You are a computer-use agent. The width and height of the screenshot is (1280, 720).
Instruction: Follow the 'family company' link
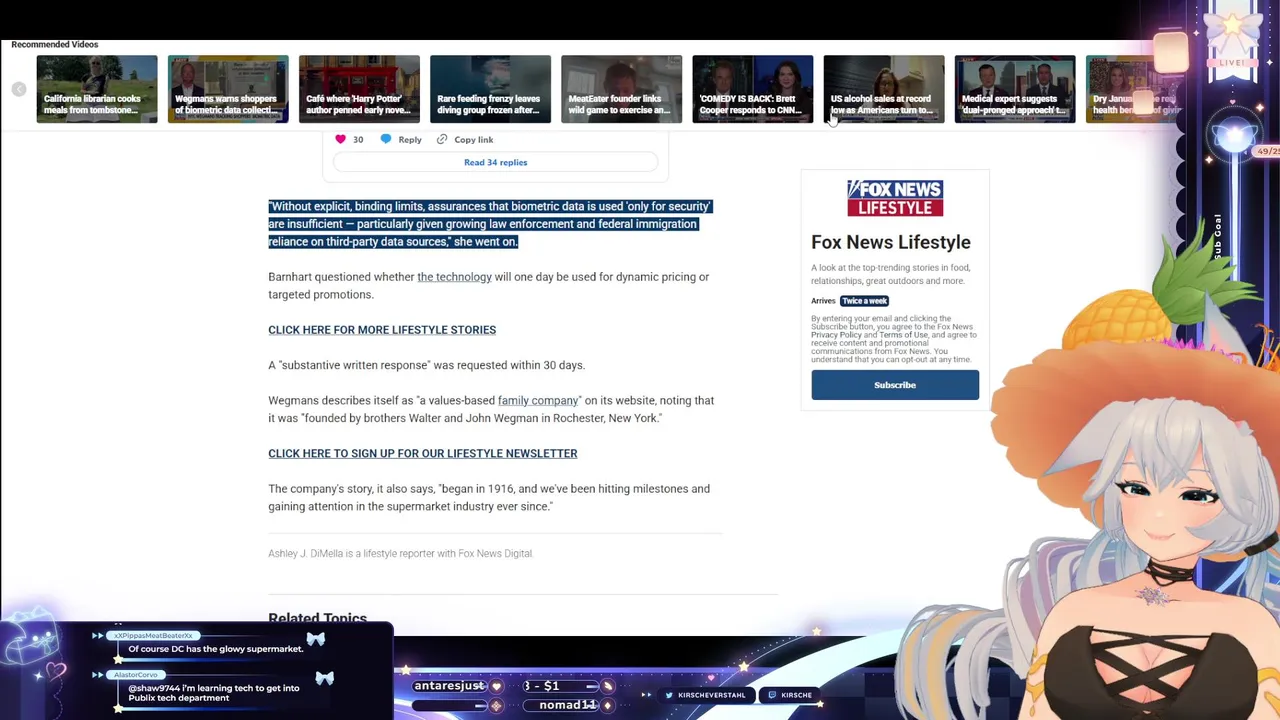coord(538,400)
